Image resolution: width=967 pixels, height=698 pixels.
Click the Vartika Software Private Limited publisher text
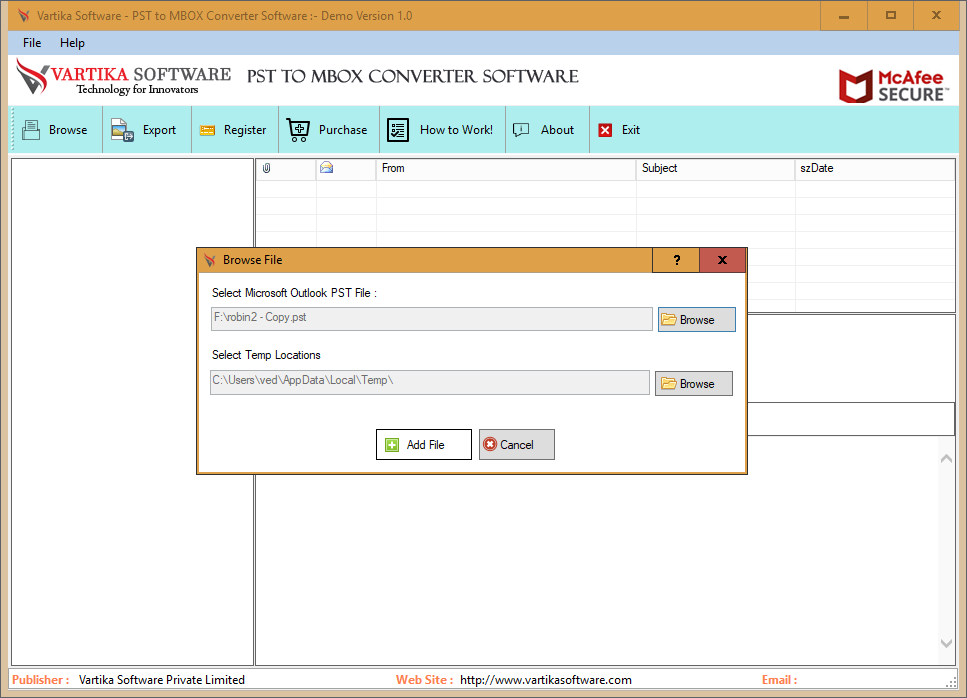pos(162,680)
